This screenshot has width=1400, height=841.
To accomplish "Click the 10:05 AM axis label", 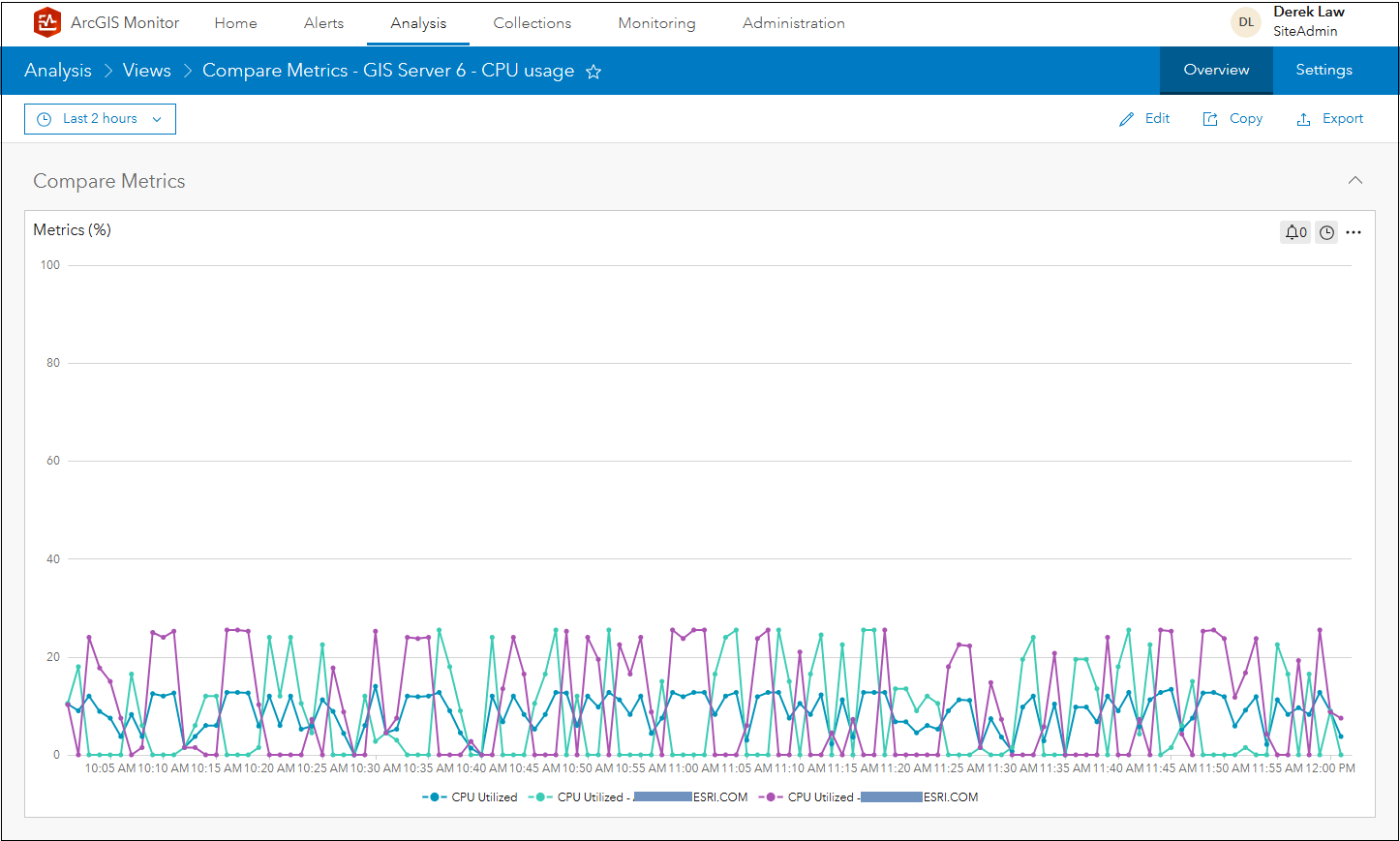I will coord(109,768).
